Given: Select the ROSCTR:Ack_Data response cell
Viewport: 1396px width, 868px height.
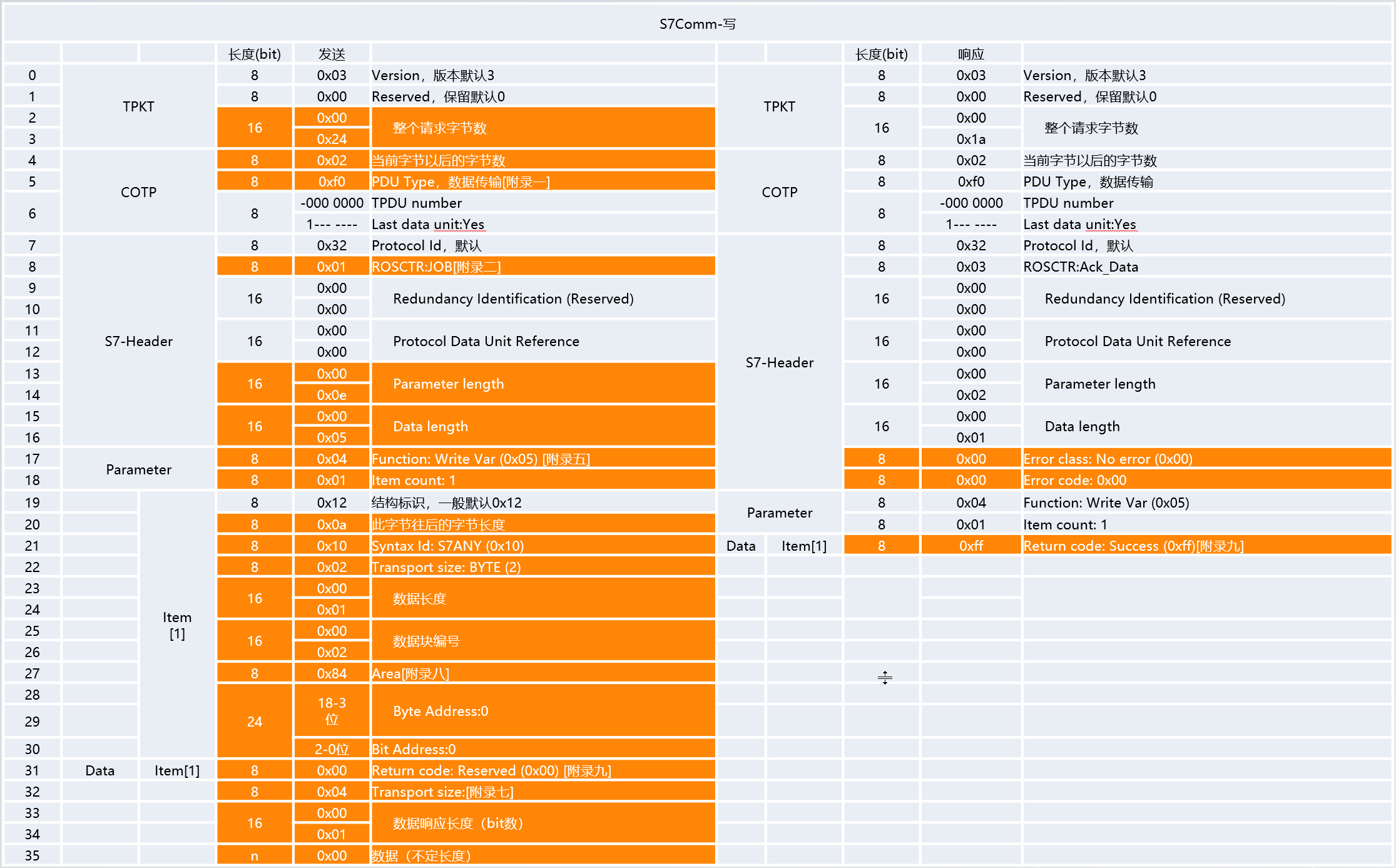Looking at the screenshot, I should tap(1206, 267).
